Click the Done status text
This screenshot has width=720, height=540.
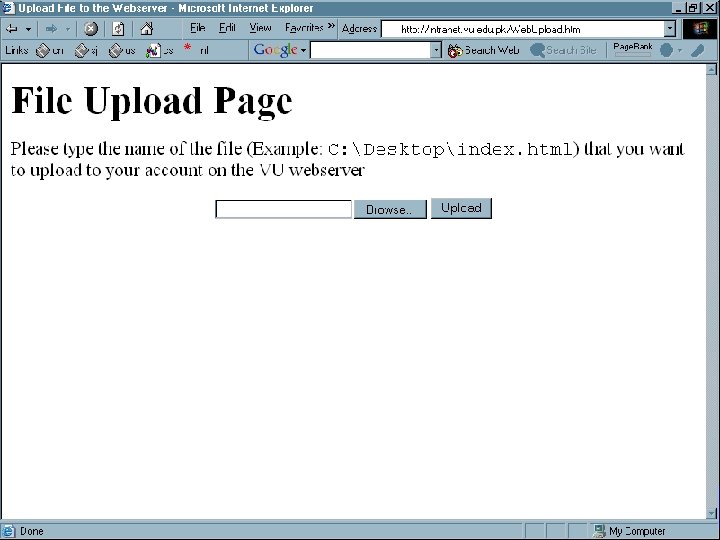pyautogui.click(x=32, y=531)
